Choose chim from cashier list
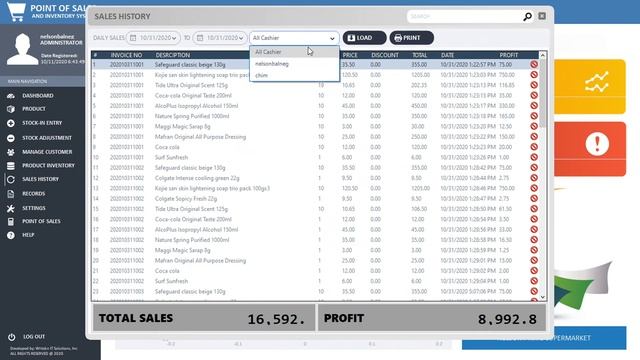The image size is (640, 360). tap(294, 75)
